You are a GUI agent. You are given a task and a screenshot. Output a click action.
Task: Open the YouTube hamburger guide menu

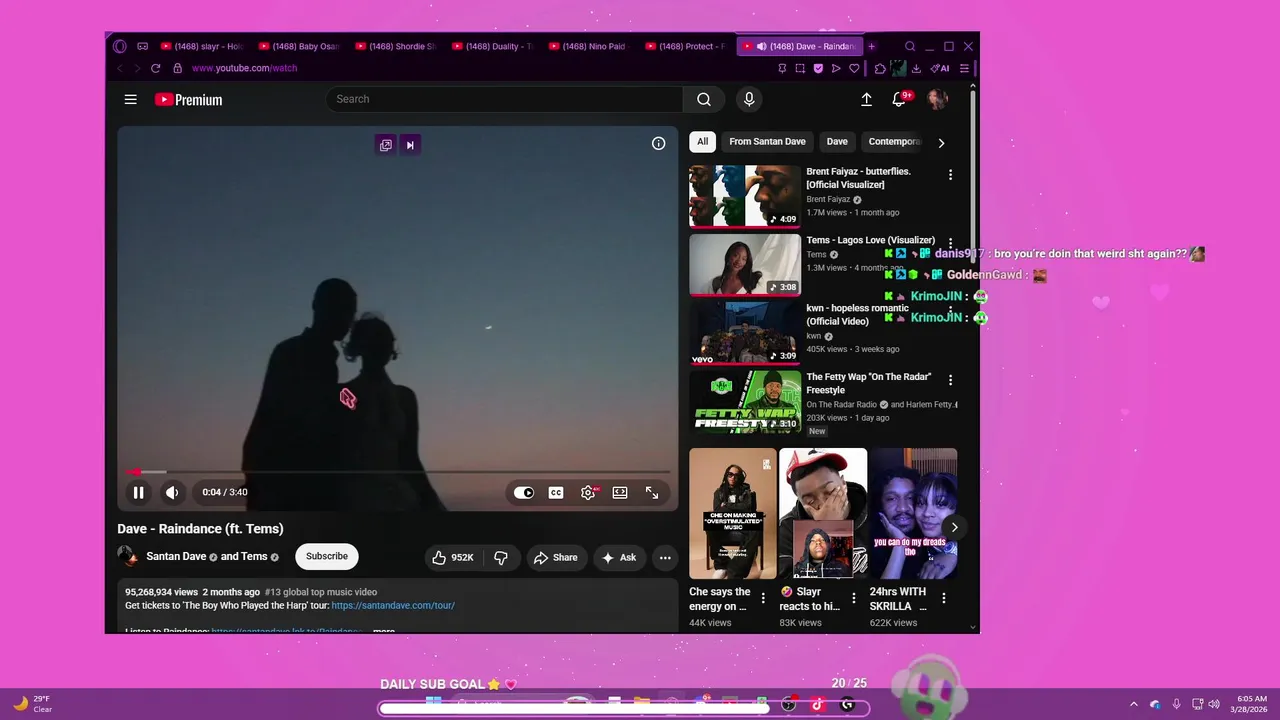coord(130,99)
